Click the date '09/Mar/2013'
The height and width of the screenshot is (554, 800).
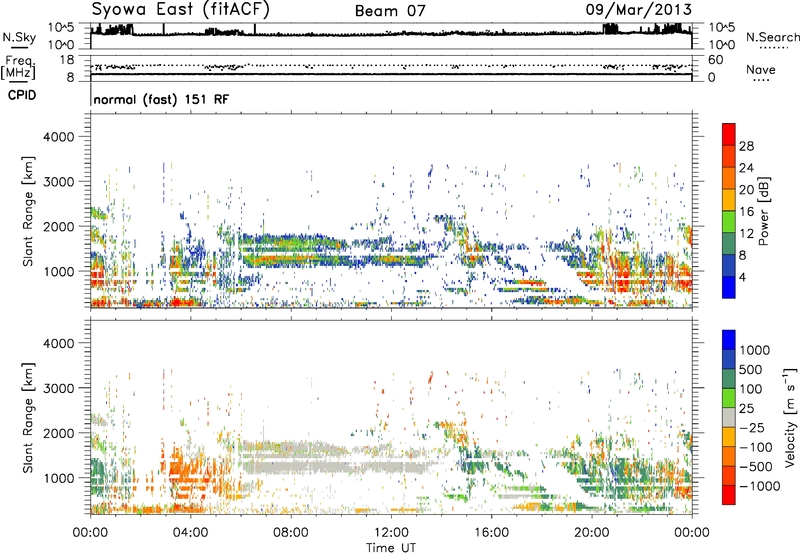pos(639,9)
